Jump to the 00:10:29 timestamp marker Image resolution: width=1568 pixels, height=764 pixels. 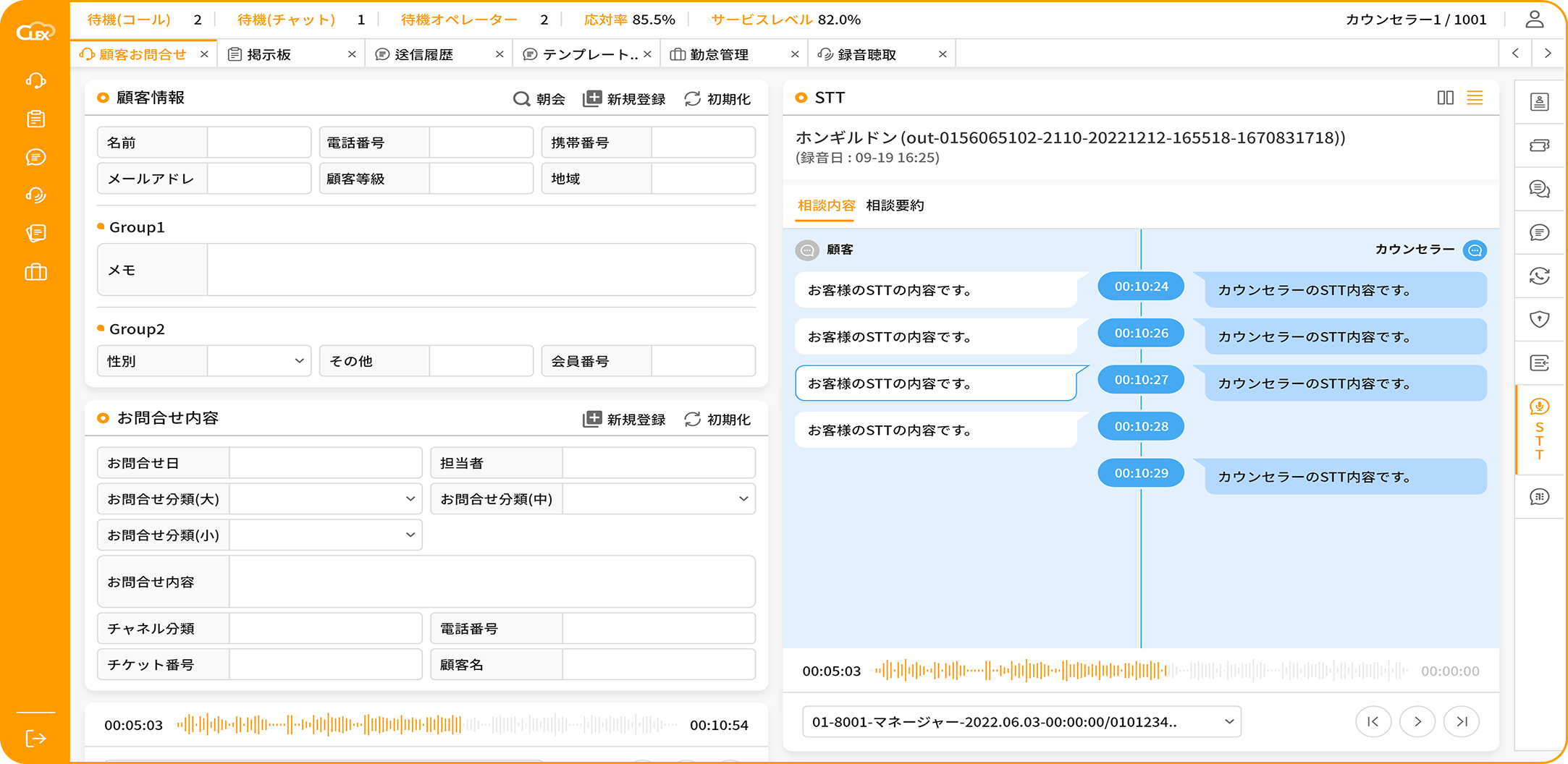1141,473
